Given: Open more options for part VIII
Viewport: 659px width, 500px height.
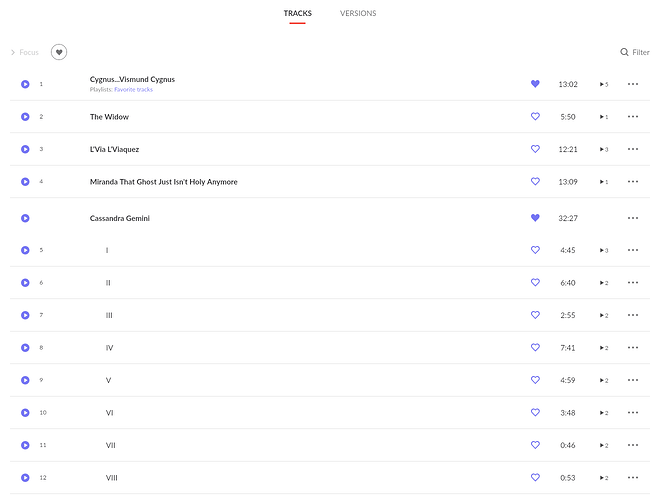Looking at the screenshot, I should [633, 478].
